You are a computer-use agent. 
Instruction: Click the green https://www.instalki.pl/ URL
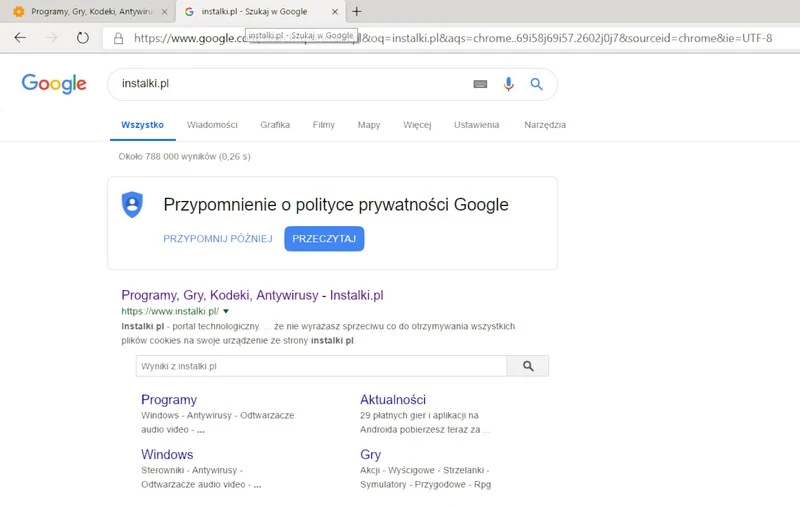coord(170,311)
